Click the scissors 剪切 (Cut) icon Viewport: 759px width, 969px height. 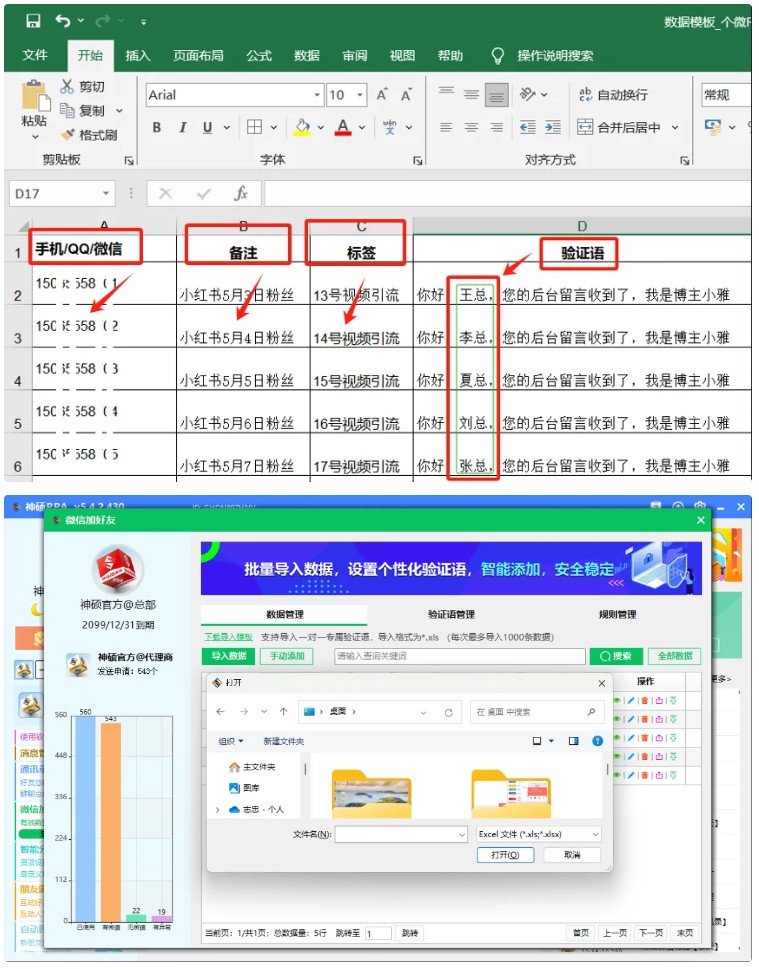[67, 87]
